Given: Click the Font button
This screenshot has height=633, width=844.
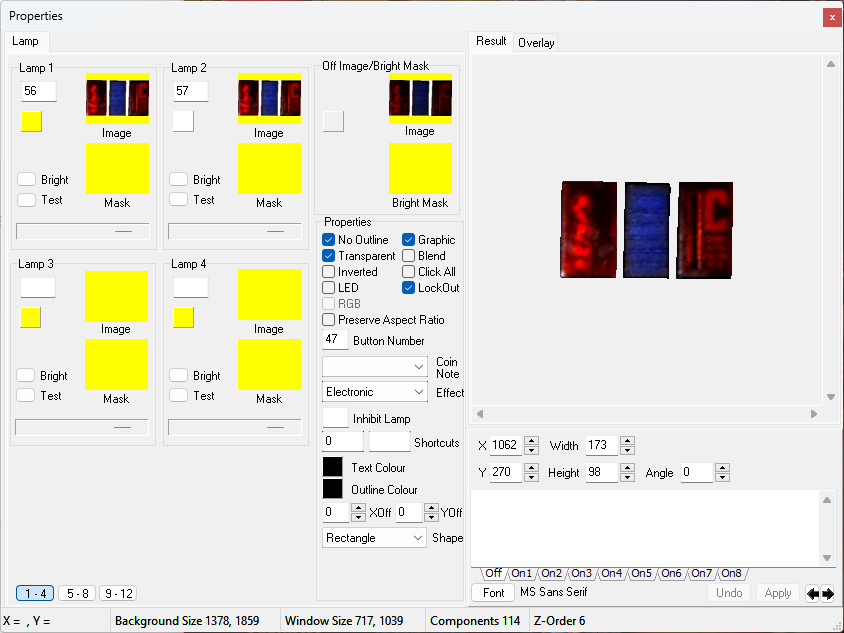Looking at the screenshot, I should tap(493, 593).
